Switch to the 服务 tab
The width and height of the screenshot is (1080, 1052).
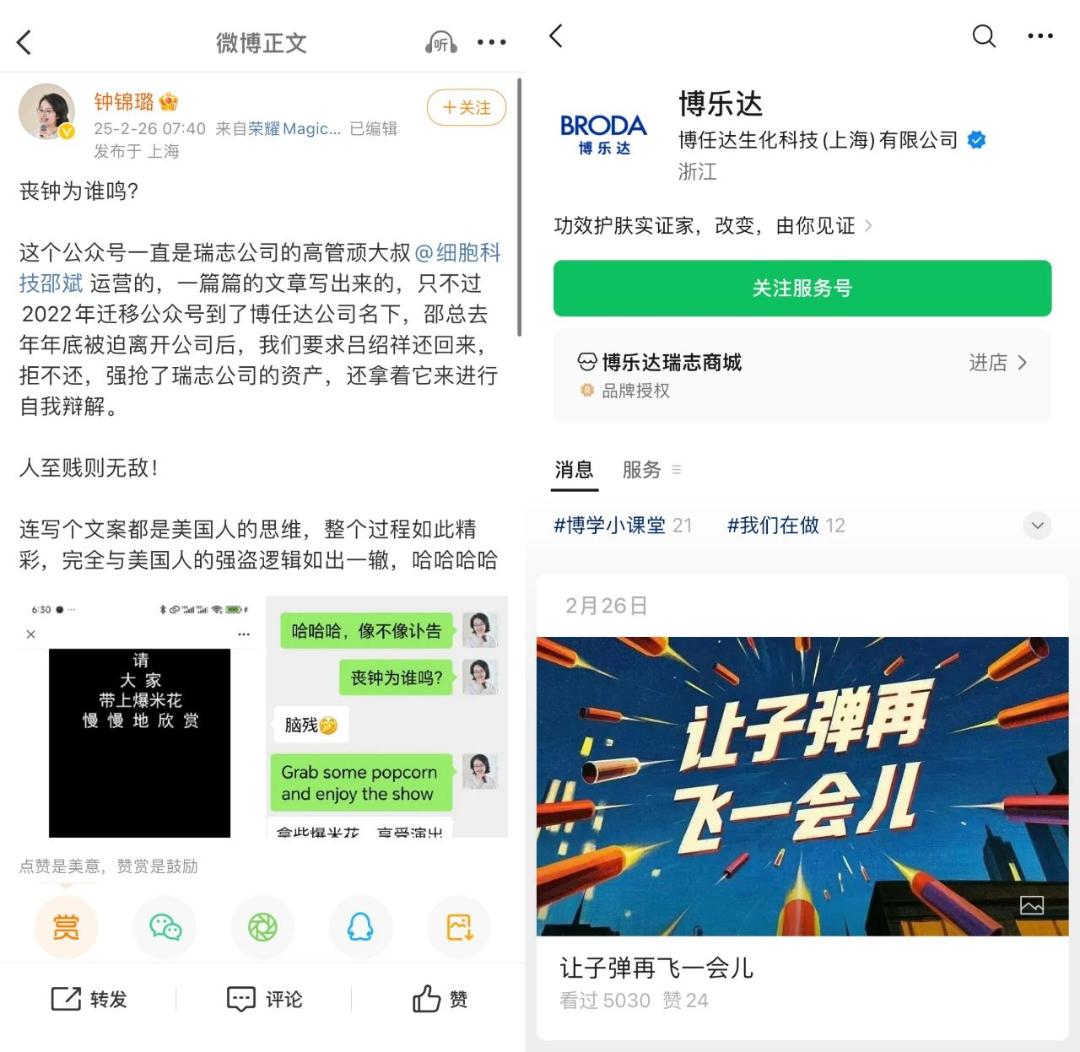click(642, 470)
